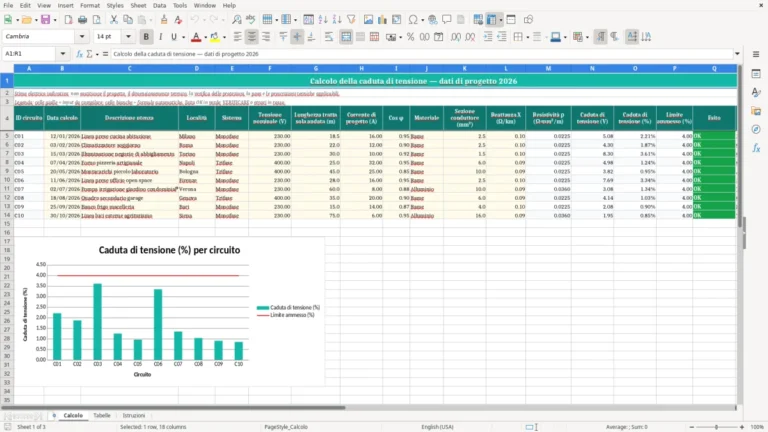Switch to the Istruzioni sheet tab
This screenshot has width=768, height=432.
pyautogui.click(x=134, y=415)
